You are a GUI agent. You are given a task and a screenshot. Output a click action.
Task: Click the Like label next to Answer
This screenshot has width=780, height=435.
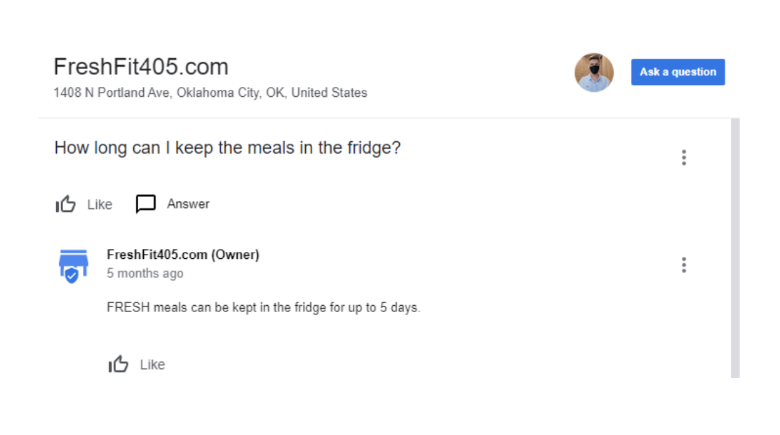(99, 205)
